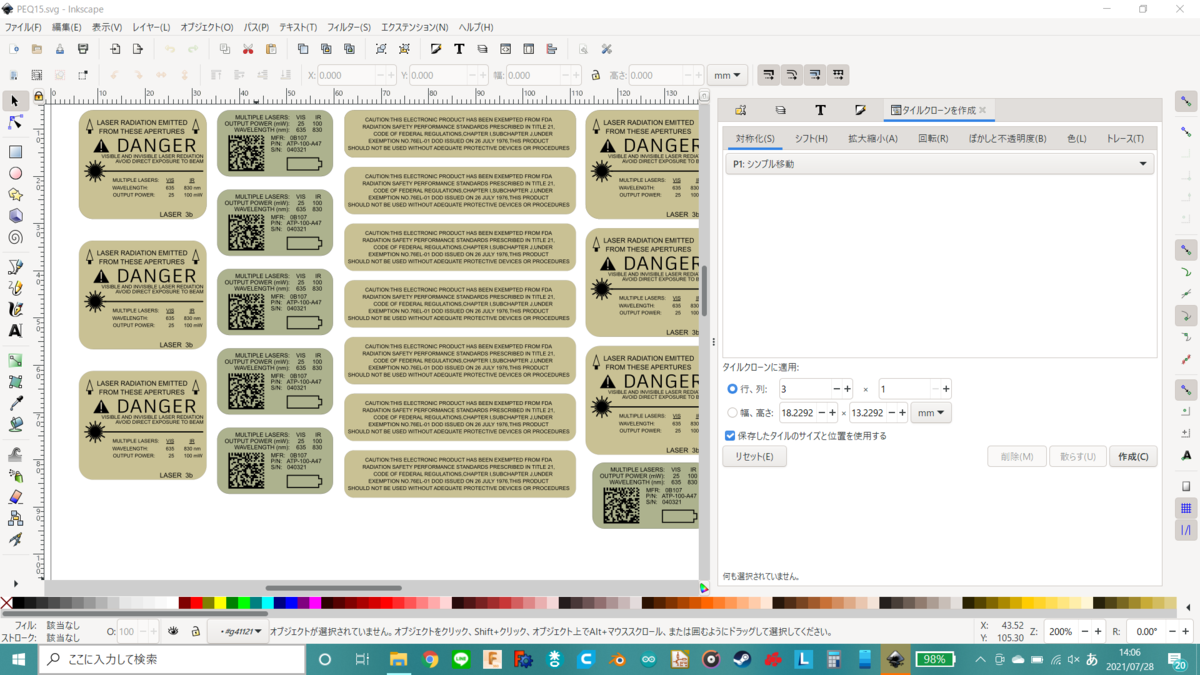
Task: Select the arrow Selector tool
Action: 15,101
